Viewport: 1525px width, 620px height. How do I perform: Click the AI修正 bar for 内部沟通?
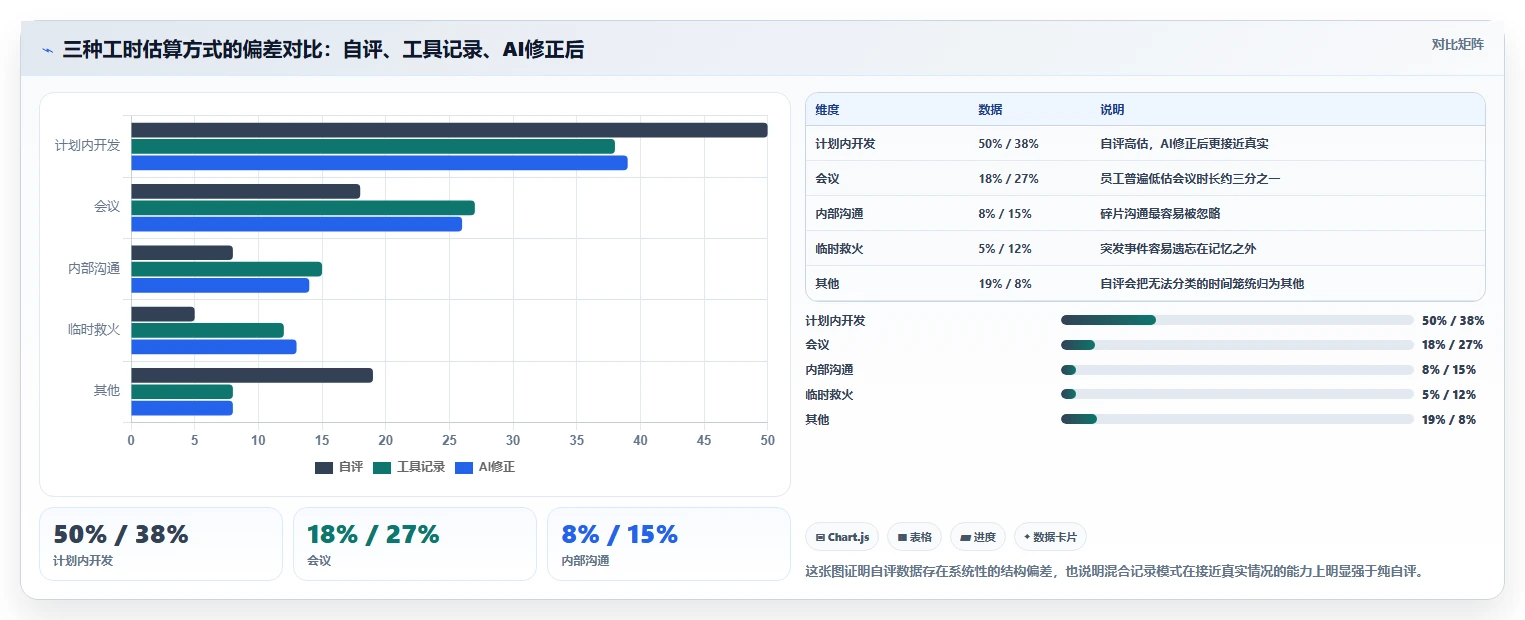coord(220,286)
